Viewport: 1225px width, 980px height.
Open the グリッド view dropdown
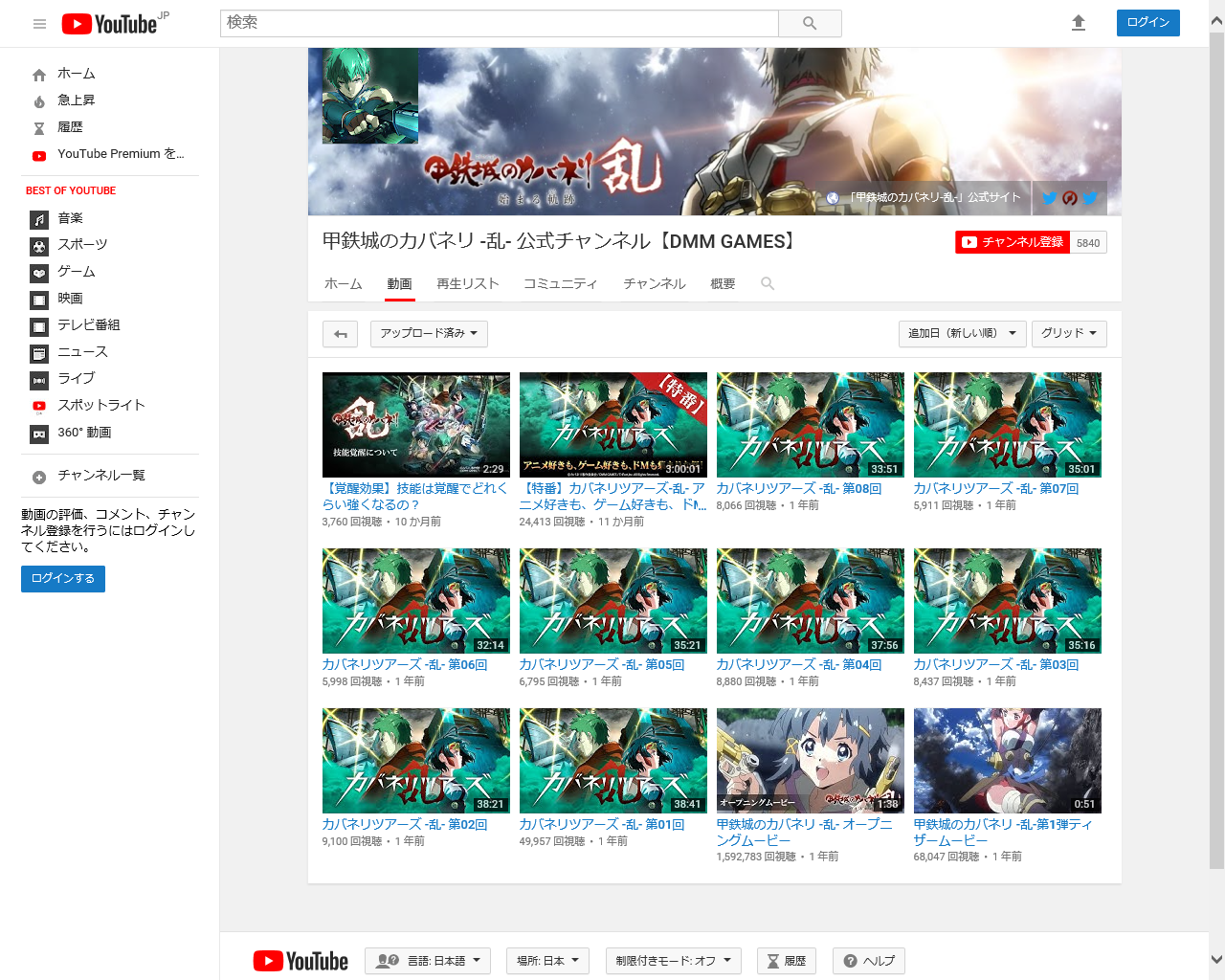(1069, 334)
